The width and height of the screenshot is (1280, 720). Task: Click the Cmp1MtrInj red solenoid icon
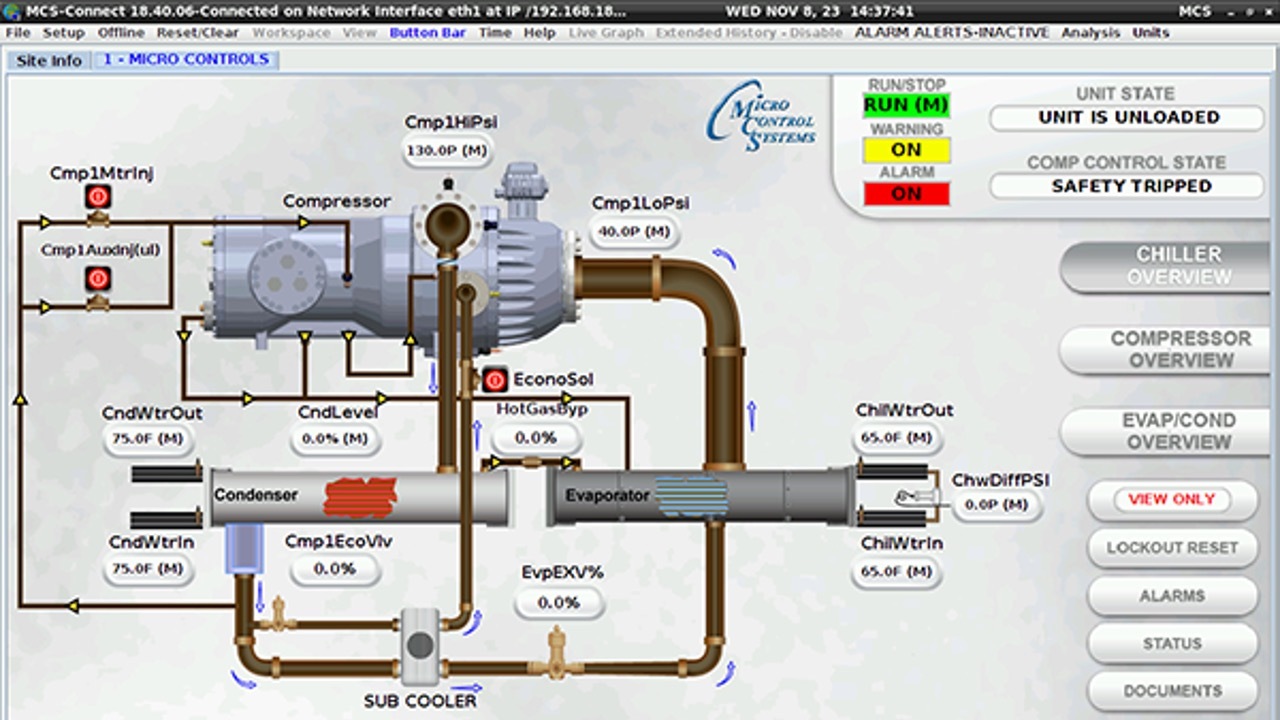(97, 197)
